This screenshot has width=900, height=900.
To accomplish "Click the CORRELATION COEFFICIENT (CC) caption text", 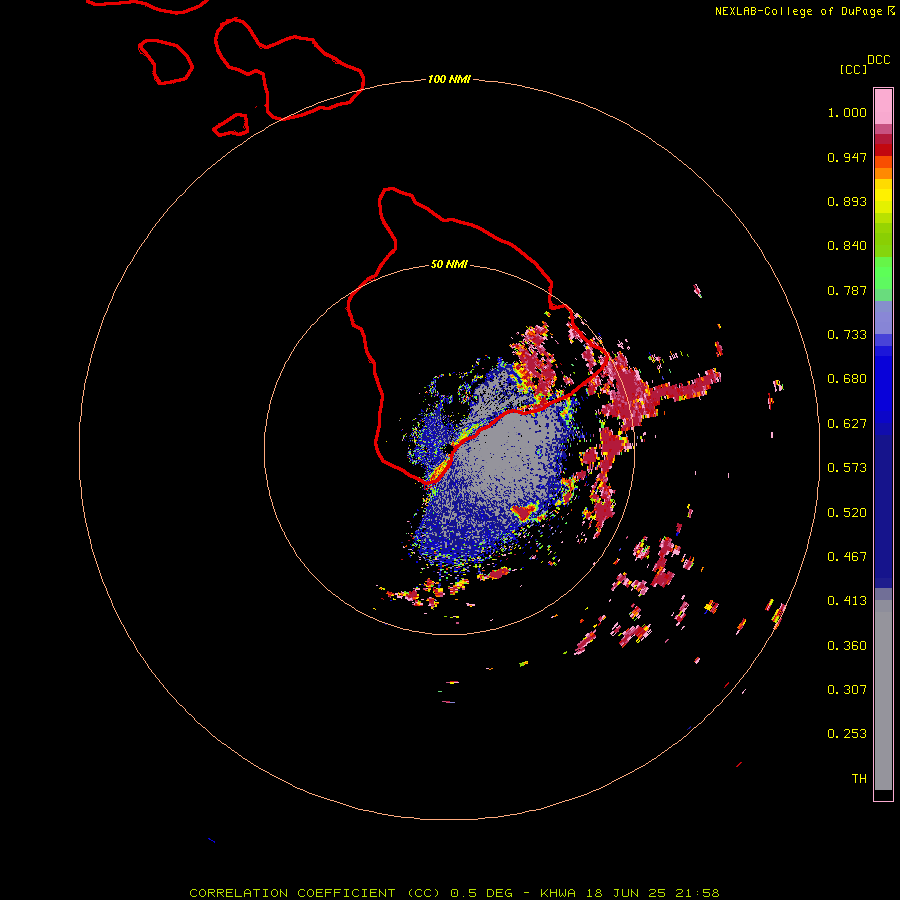I will 315,893.
